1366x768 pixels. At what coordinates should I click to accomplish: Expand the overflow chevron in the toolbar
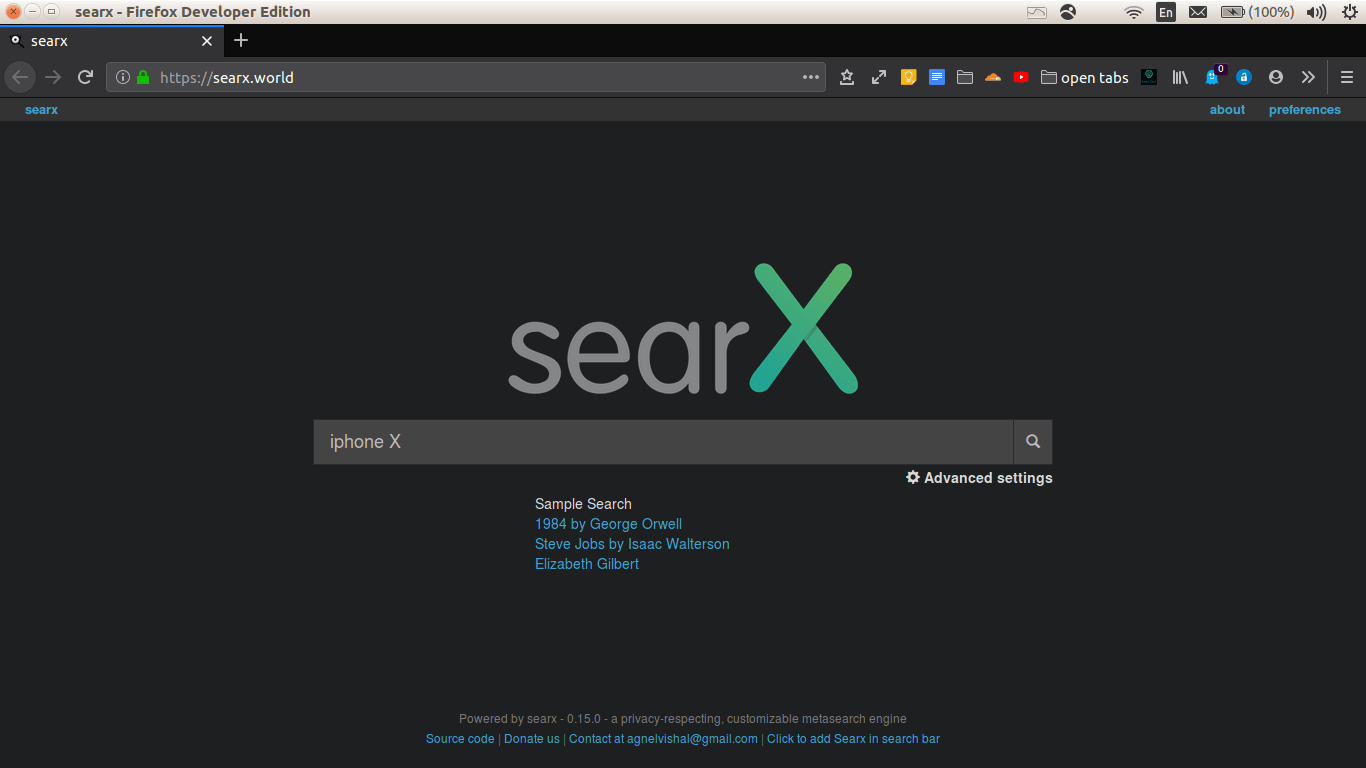point(1308,77)
